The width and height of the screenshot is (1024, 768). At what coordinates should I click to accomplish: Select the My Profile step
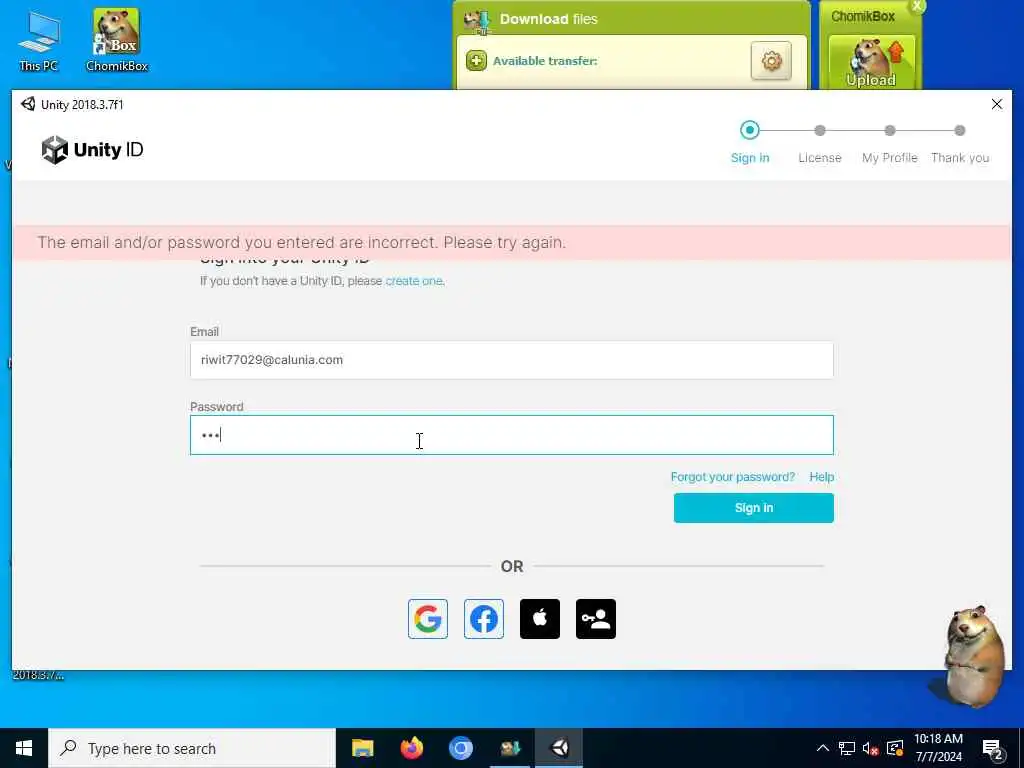coord(889,145)
